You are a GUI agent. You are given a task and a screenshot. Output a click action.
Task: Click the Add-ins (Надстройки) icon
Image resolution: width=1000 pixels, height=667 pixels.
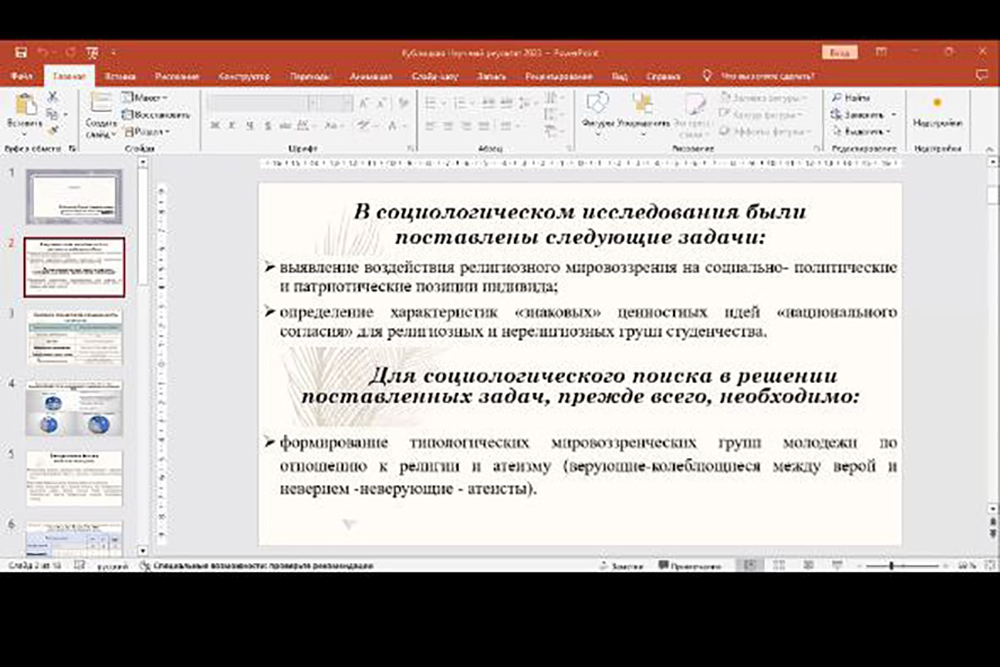(x=937, y=103)
